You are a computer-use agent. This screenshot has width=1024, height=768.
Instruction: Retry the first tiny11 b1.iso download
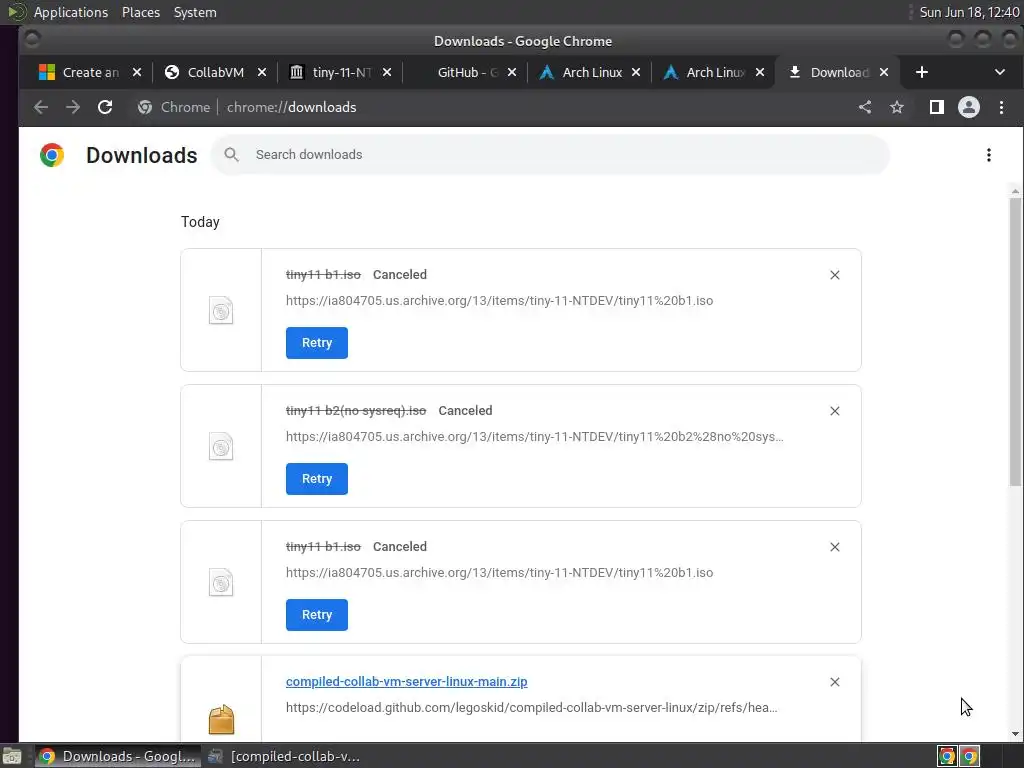point(317,343)
